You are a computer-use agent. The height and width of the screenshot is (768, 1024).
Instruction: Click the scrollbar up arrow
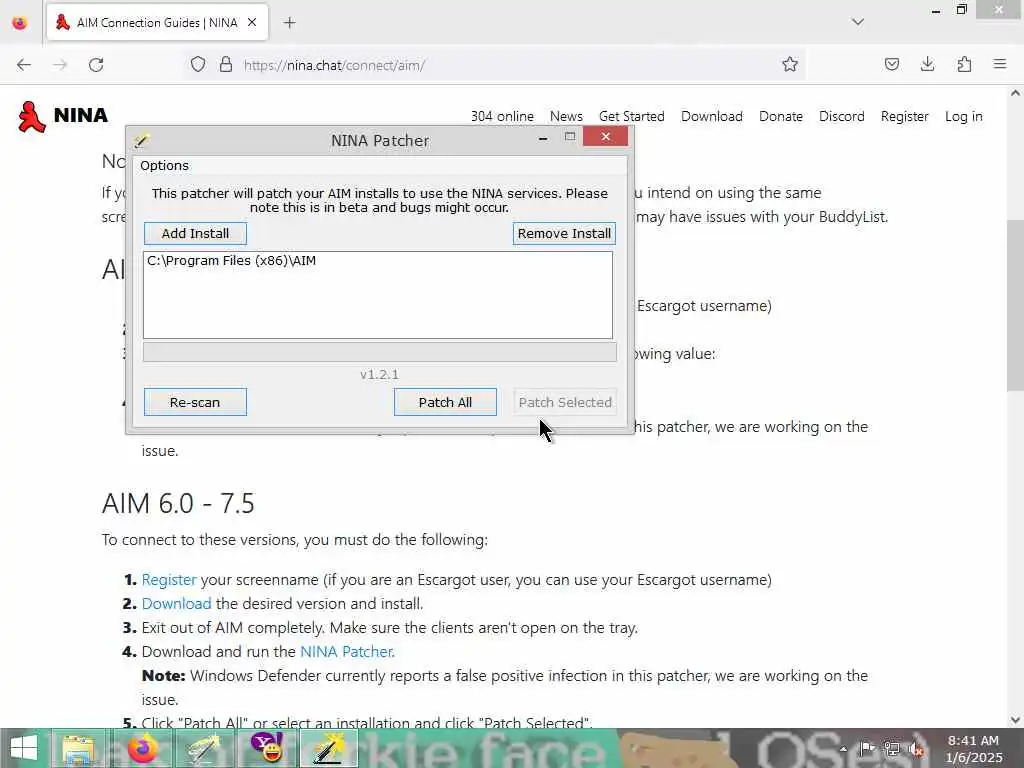tap(1016, 93)
